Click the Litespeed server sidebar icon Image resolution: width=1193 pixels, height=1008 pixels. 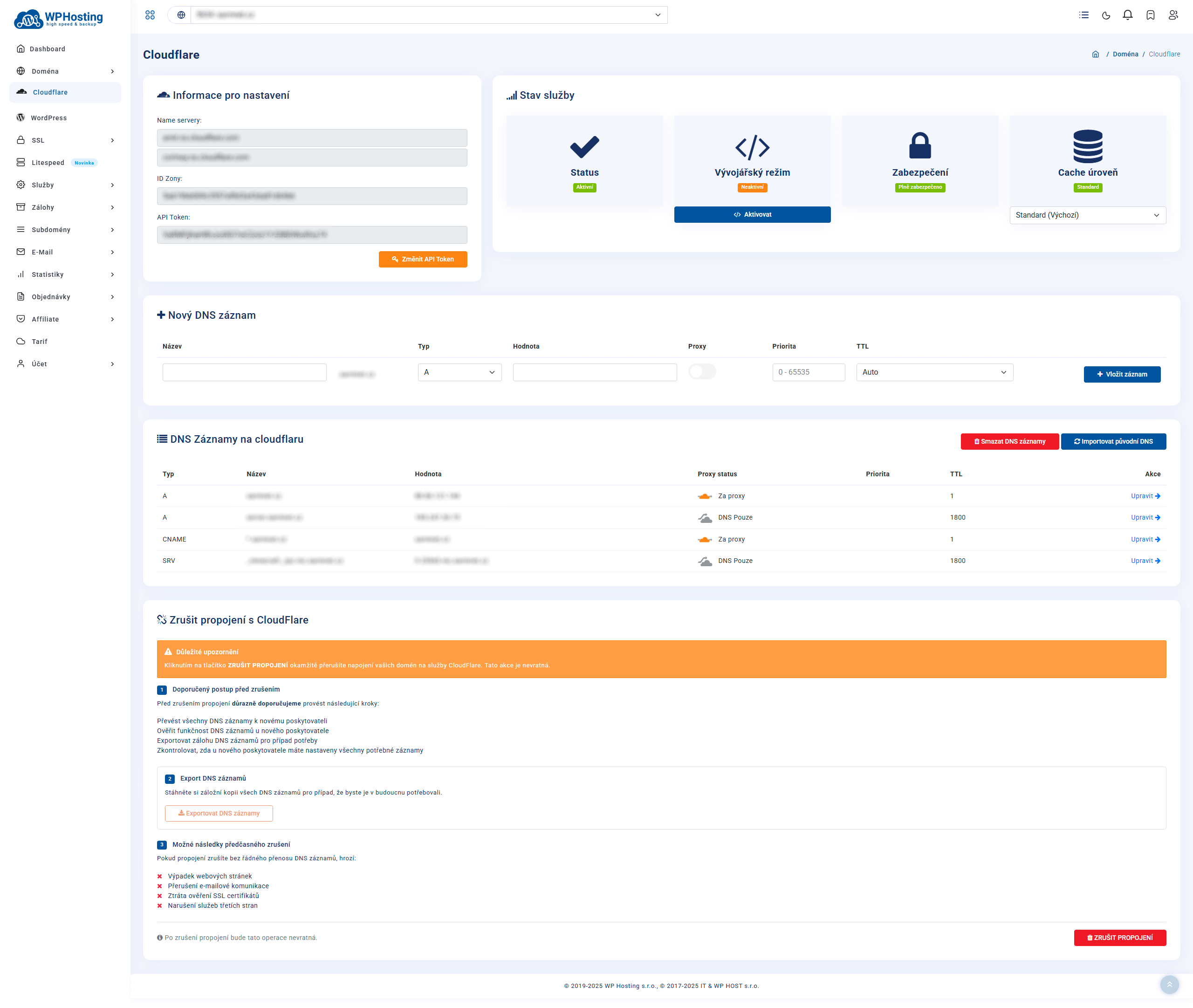coord(21,162)
